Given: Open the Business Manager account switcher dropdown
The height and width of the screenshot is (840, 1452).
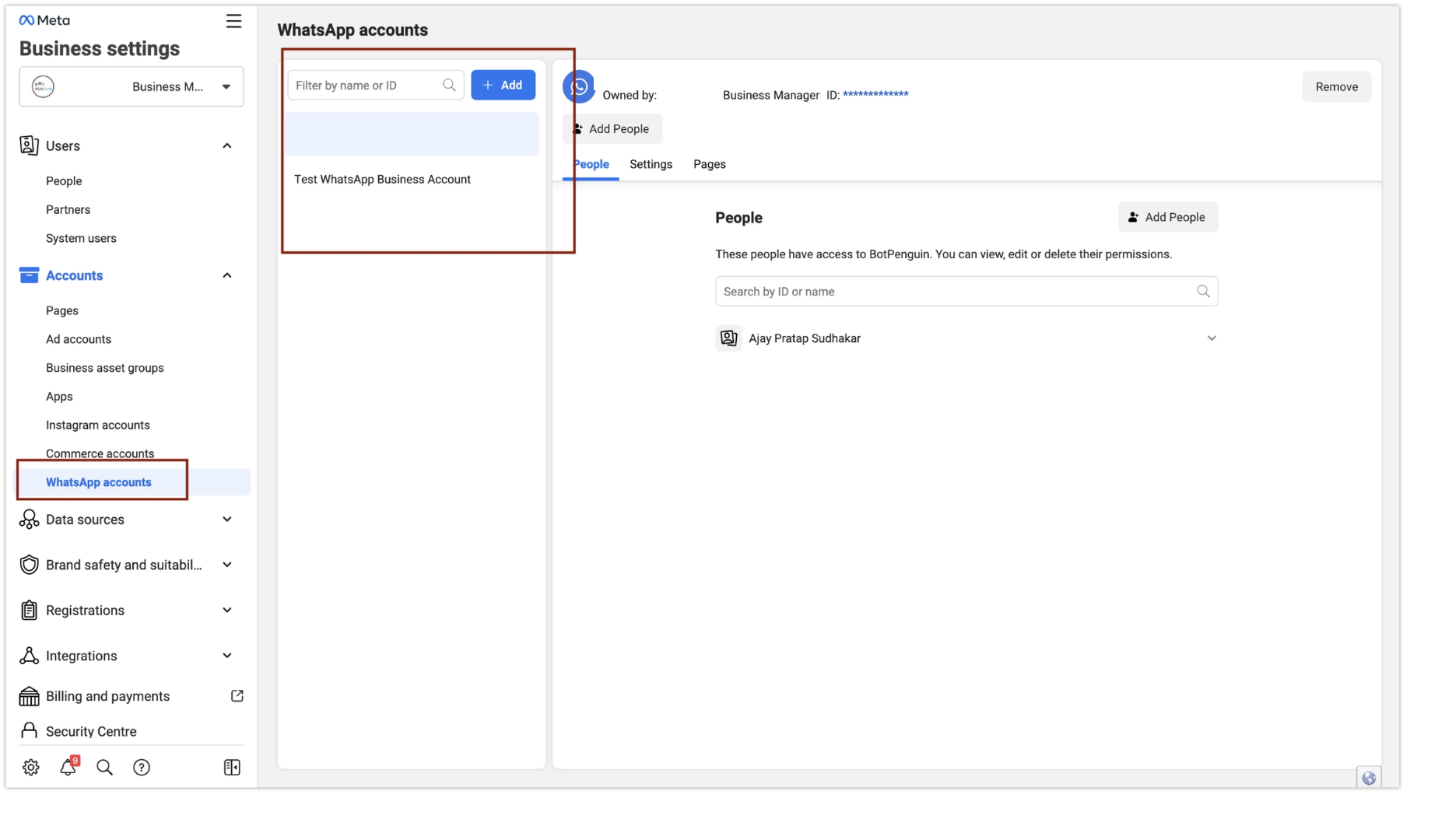Looking at the screenshot, I should (226, 86).
